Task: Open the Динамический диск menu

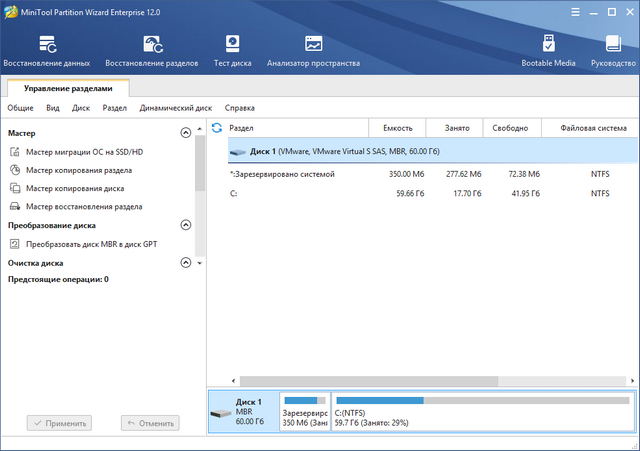Action: (x=175, y=108)
